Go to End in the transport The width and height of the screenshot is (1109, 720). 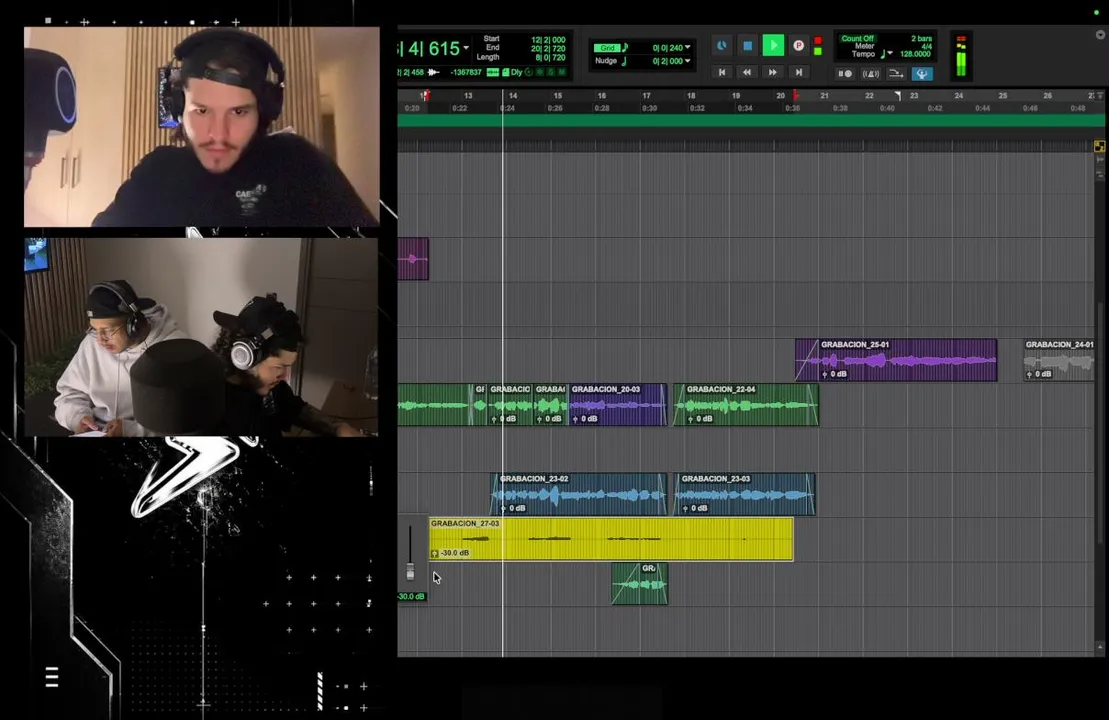[x=799, y=72]
